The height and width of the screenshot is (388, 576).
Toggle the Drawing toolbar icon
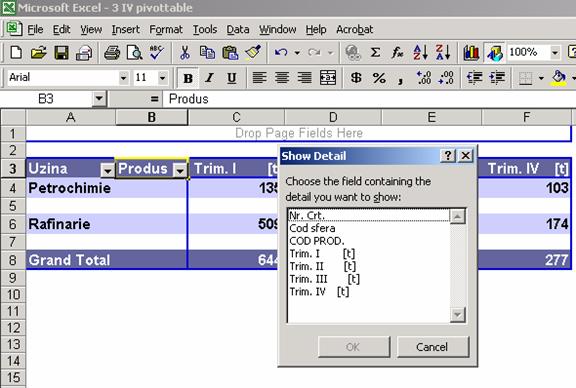(x=494, y=53)
